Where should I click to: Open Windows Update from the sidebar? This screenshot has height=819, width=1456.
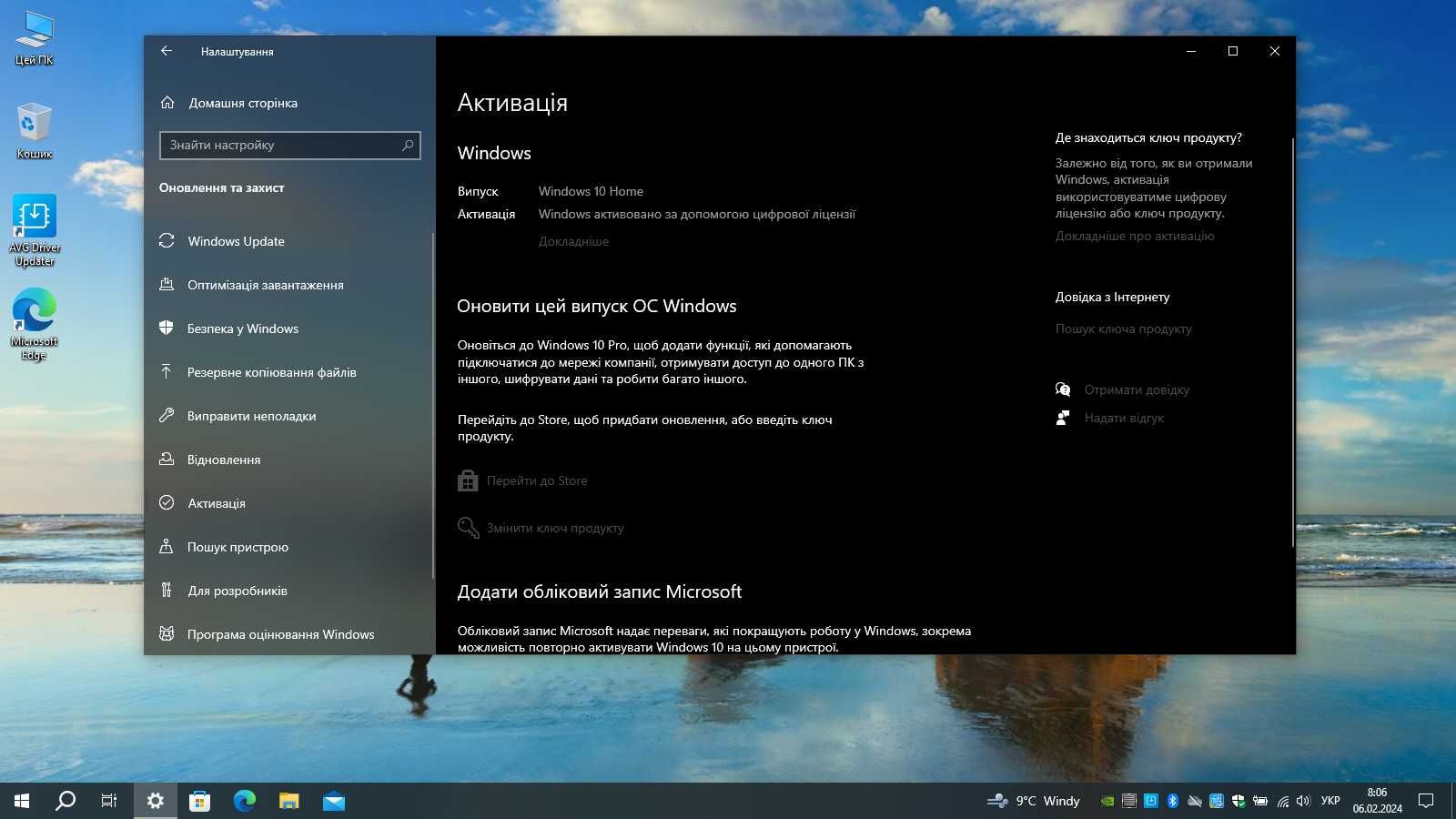coord(236,241)
